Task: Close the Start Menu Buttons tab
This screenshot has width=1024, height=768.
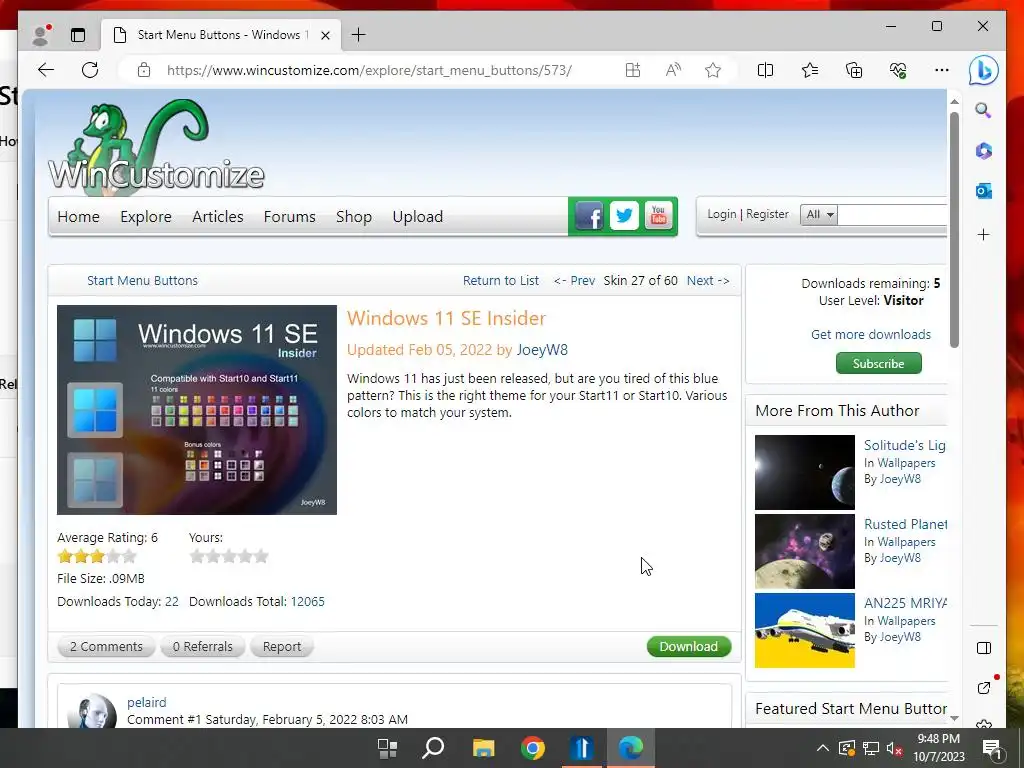Action: (x=325, y=35)
